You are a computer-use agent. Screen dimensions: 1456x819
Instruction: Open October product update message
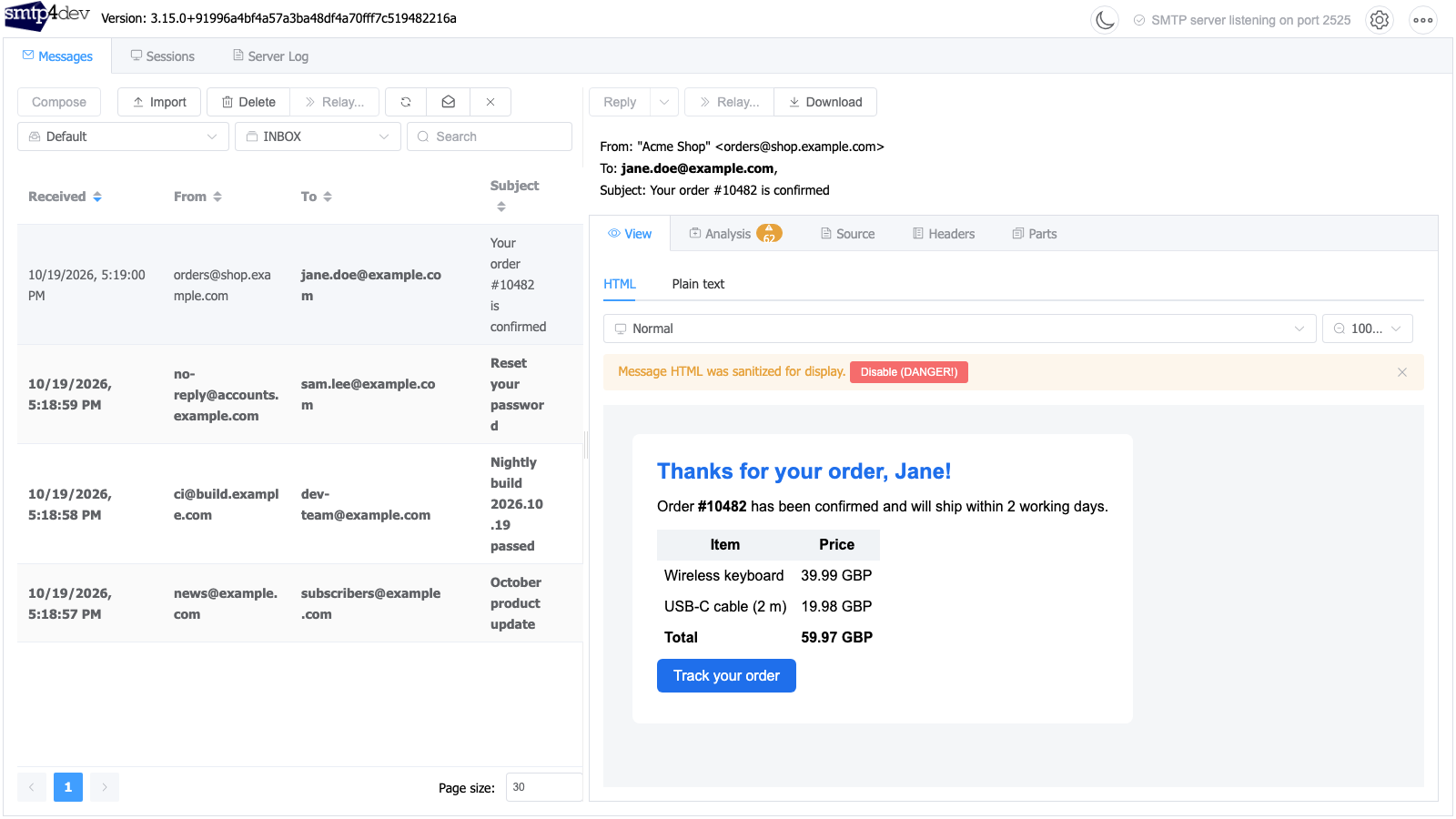point(300,603)
